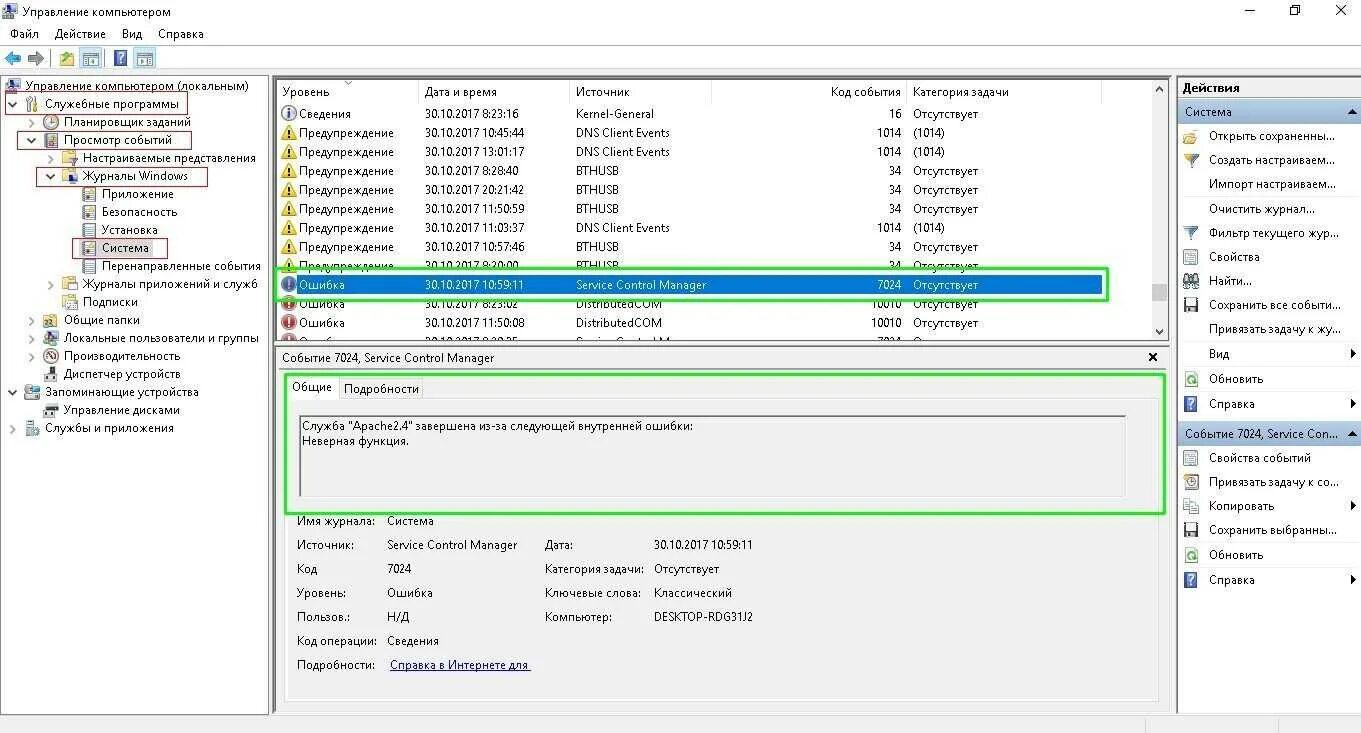This screenshot has width=1361, height=733.
Task: Switch to the Общие tab
Action: (x=312, y=387)
